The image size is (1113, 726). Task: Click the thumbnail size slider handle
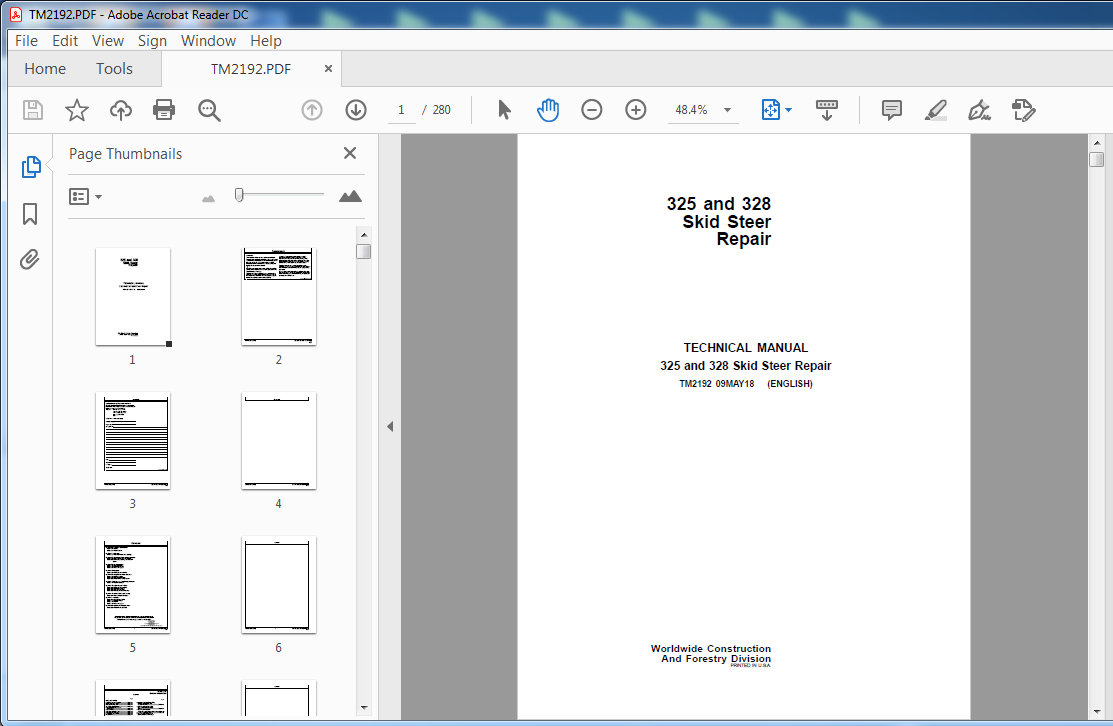click(239, 194)
